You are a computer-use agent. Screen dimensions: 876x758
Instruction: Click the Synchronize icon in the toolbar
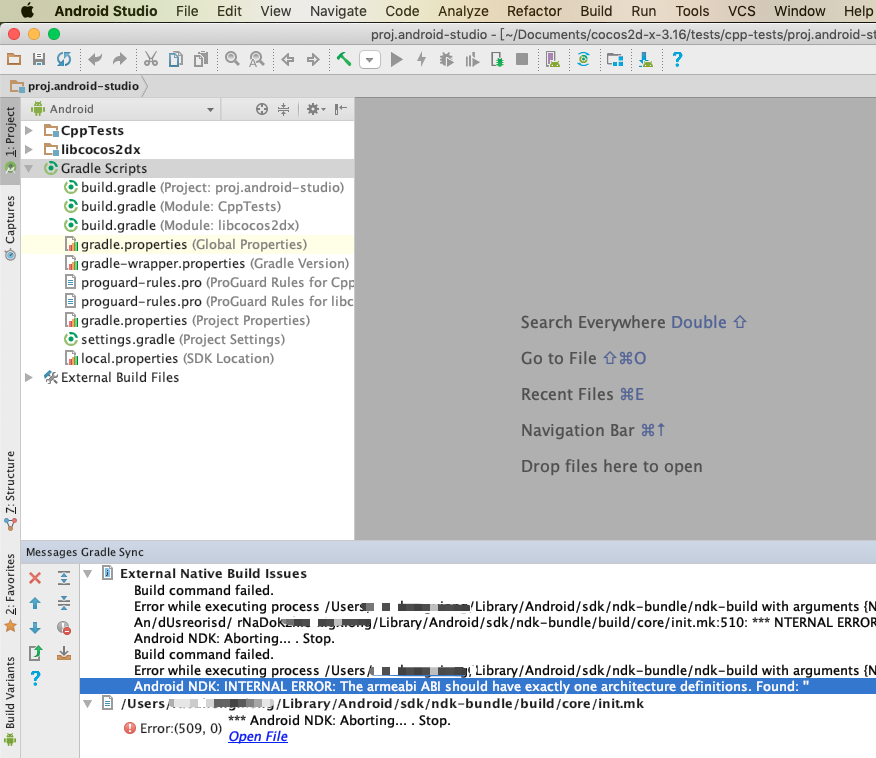64,59
